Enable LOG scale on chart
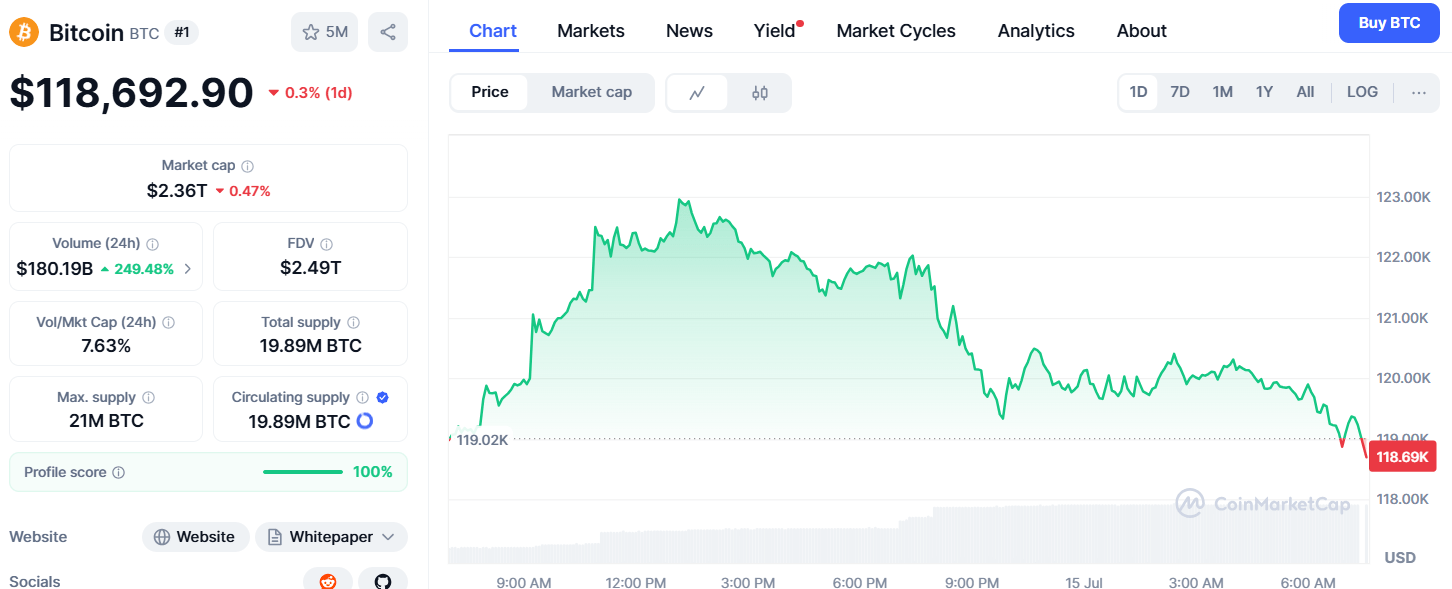This screenshot has width=1452, height=589. pos(1362,92)
